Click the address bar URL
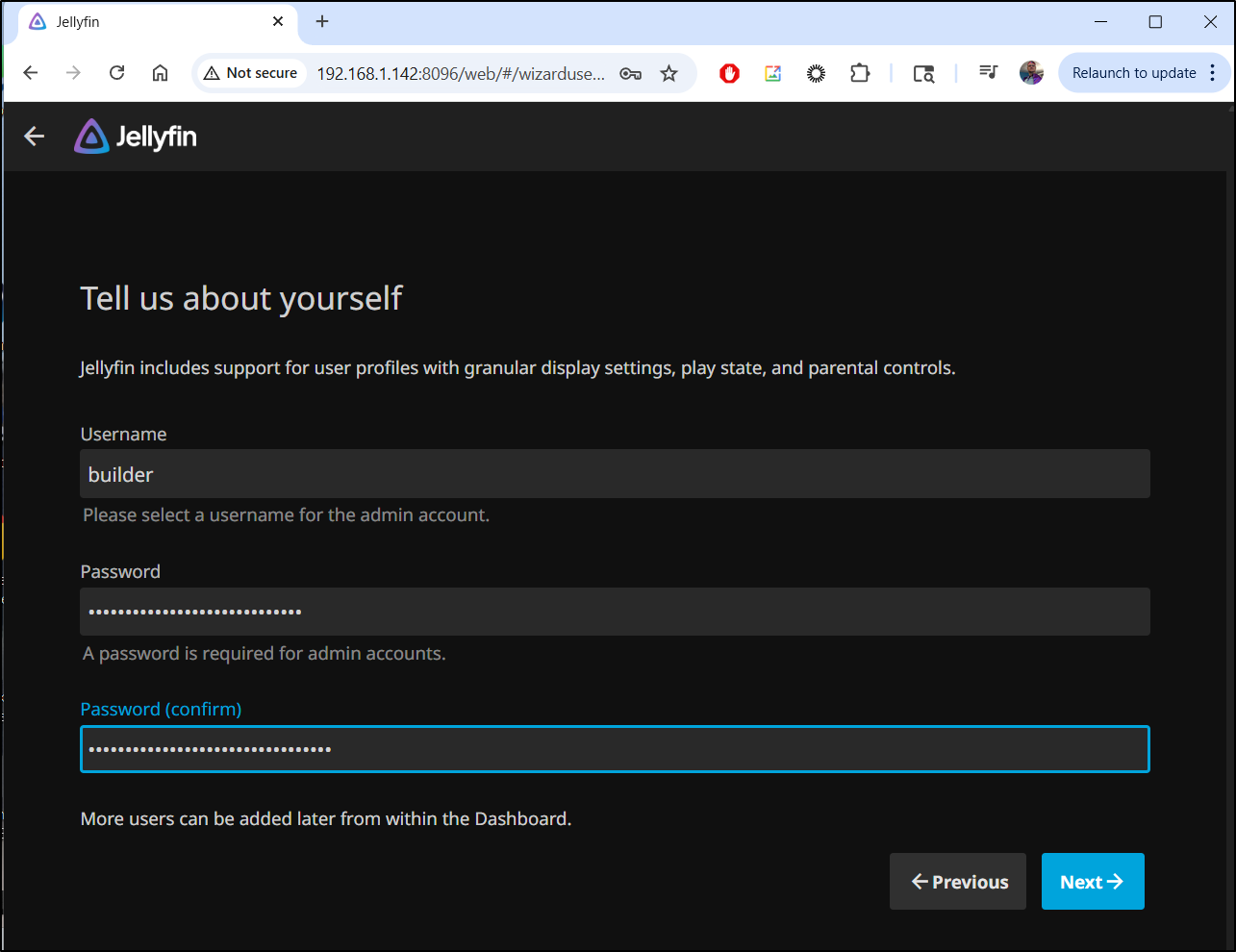The height and width of the screenshot is (952, 1236). [461, 73]
